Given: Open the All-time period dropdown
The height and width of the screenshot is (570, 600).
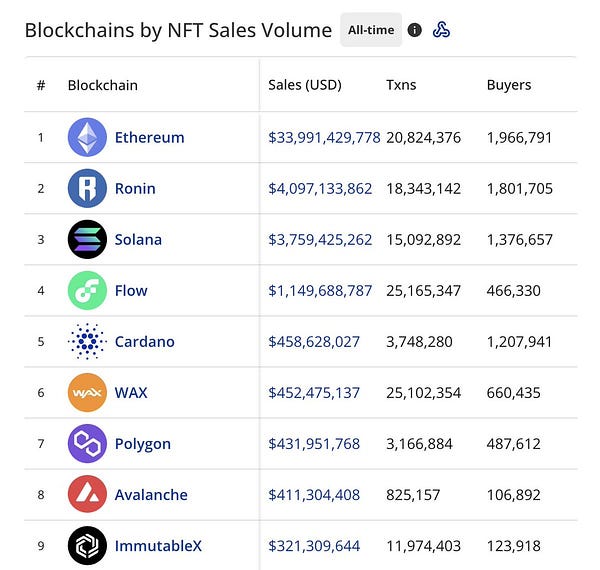Looking at the screenshot, I should tap(371, 30).
